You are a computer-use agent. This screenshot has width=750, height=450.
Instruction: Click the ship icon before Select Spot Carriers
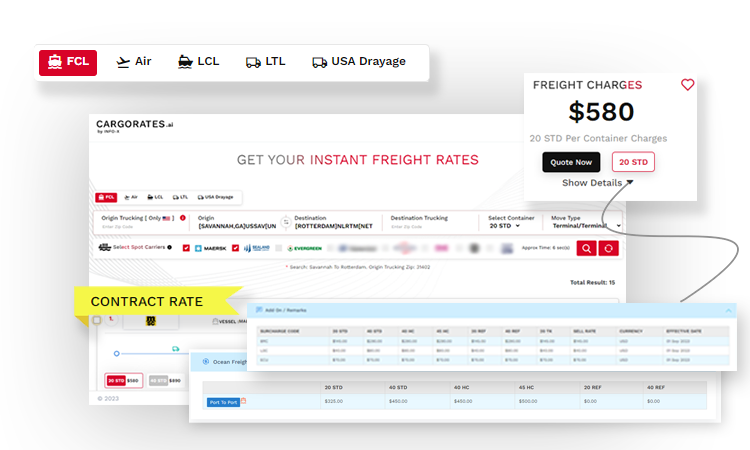(x=104, y=247)
